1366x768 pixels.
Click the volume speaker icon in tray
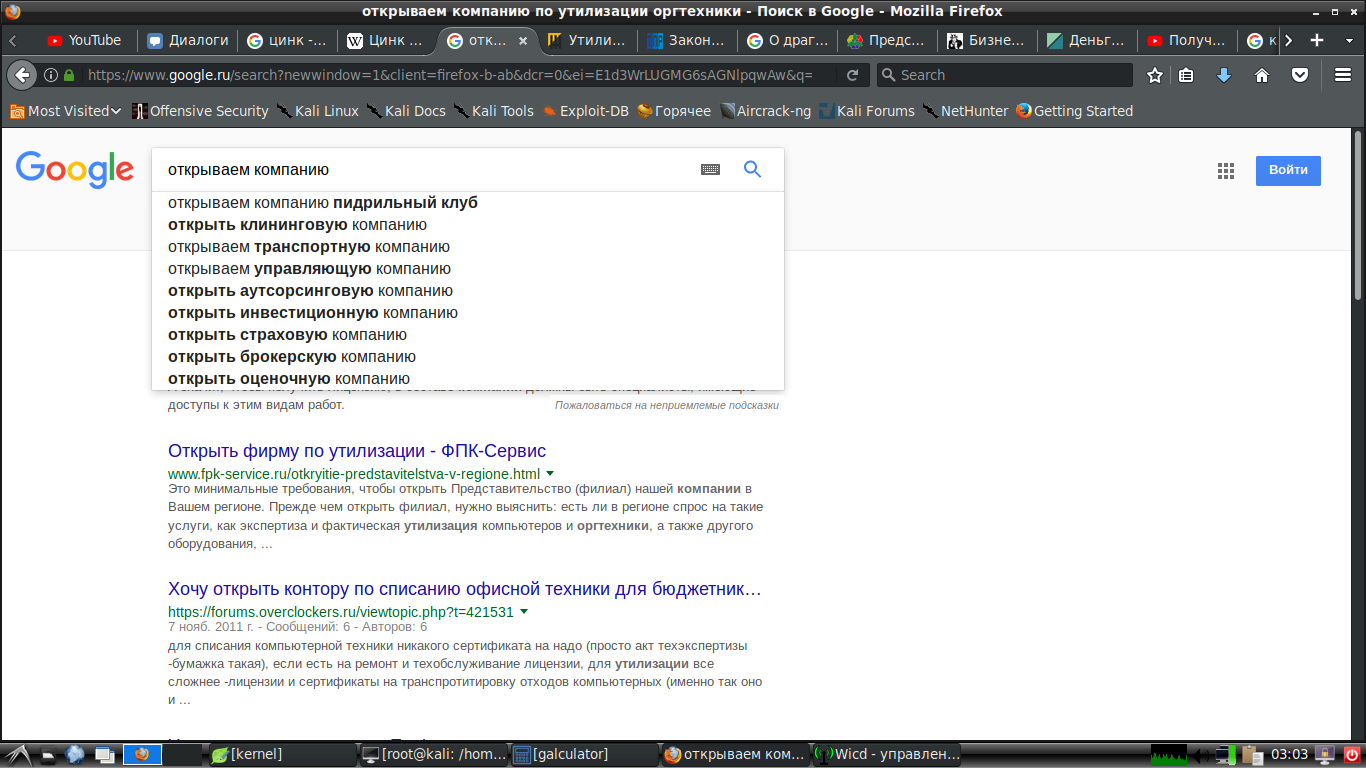(1200, 754)
